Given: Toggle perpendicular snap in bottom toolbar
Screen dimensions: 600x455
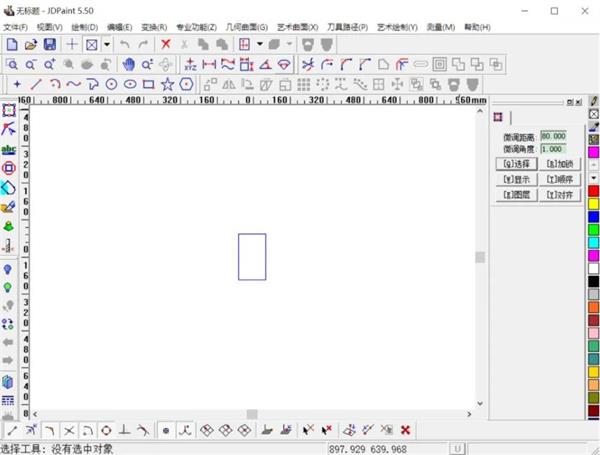Looking at the screenshot, I should [124, 431].
